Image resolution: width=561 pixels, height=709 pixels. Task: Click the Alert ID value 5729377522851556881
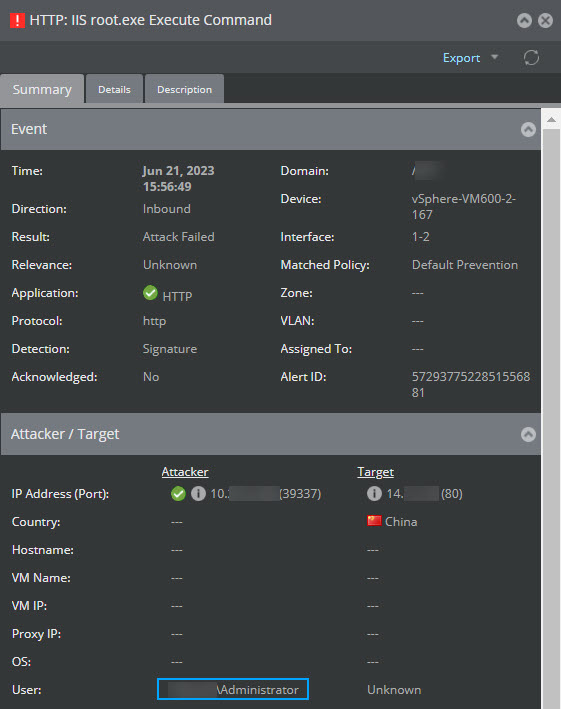tap(471, 384)
